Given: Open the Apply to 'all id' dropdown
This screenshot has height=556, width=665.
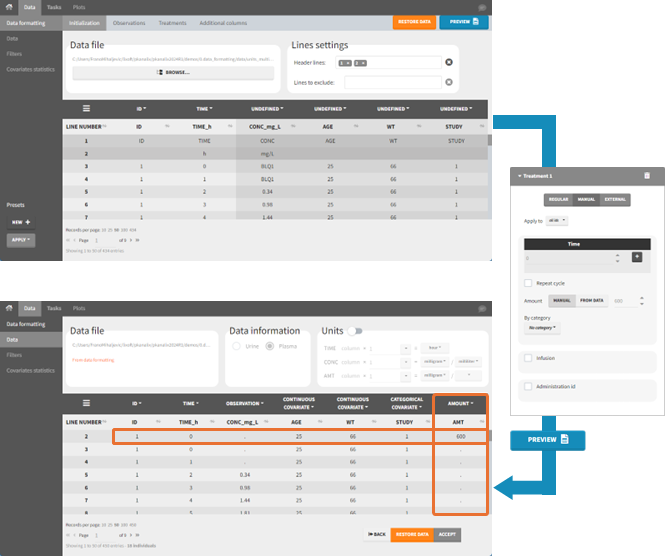Looking at the screenshot, I should click(x=558, y=220).
